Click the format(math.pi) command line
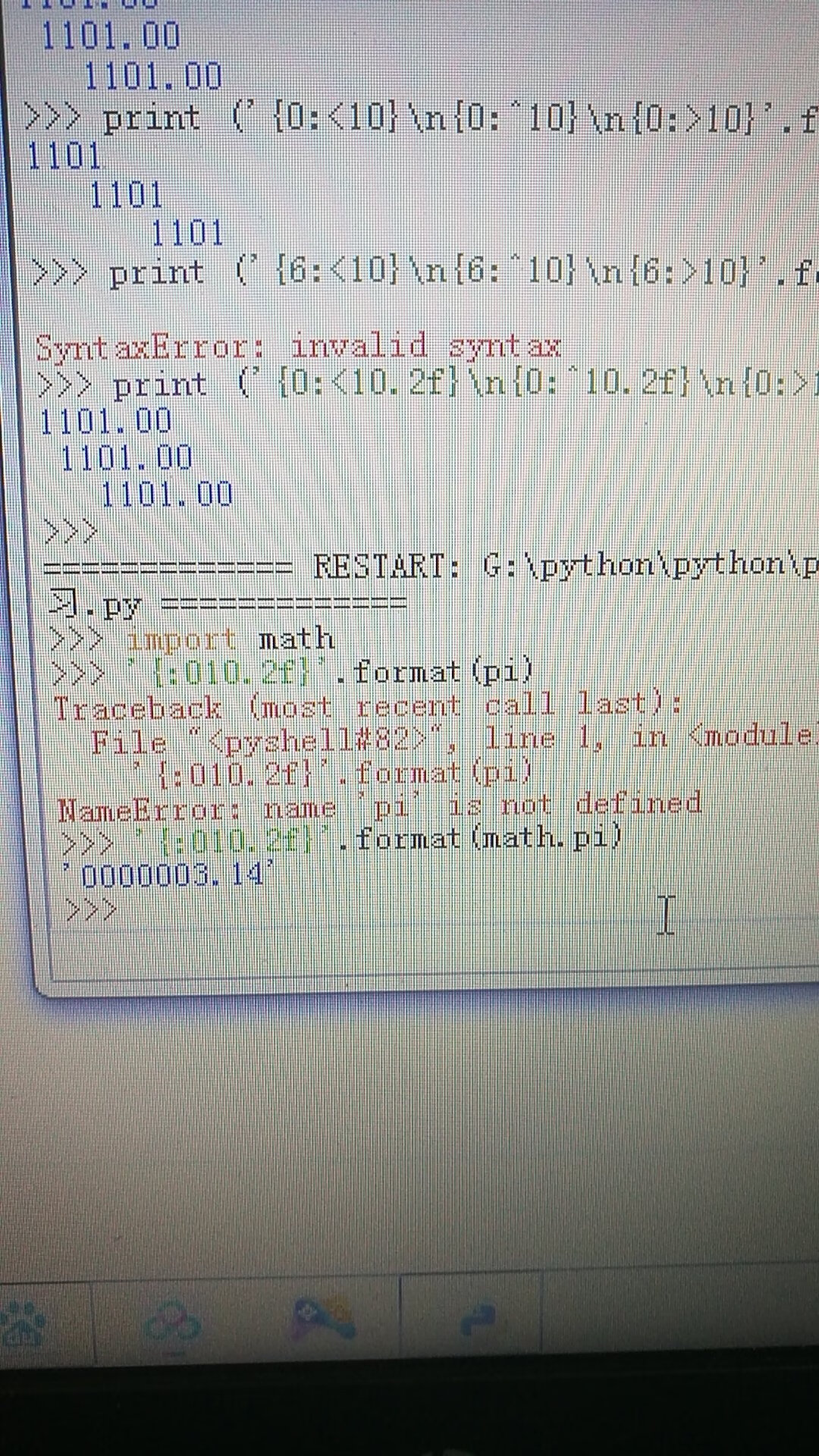This screenshot has width=819, height=1456. click(341, 839)
